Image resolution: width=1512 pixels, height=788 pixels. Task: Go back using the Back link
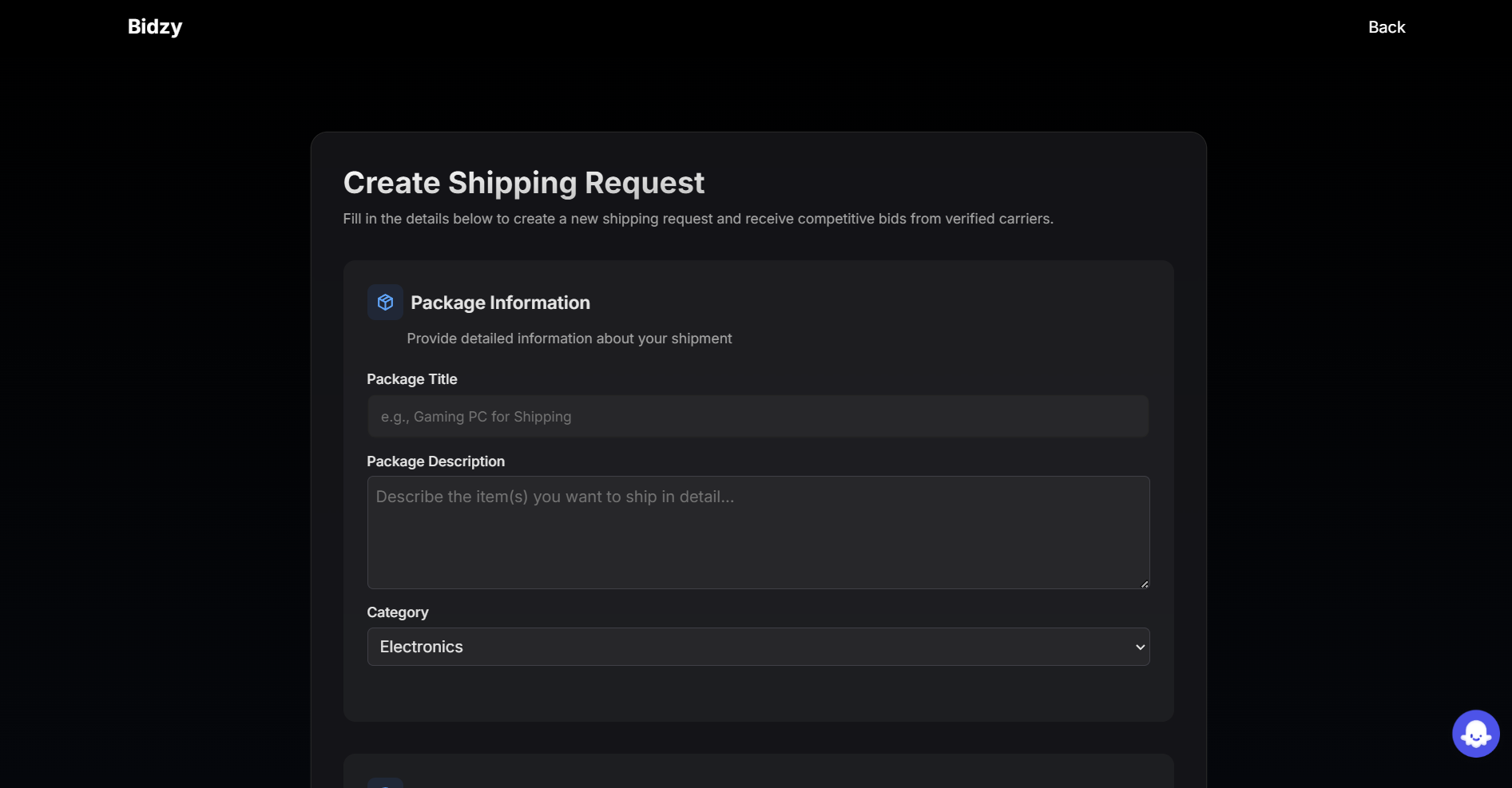click(x=1386, y=27)
